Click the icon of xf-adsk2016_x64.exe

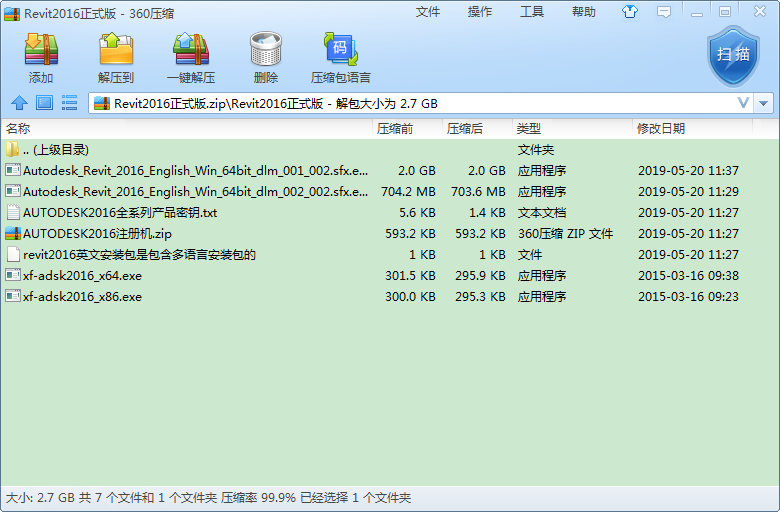[13, 275]
